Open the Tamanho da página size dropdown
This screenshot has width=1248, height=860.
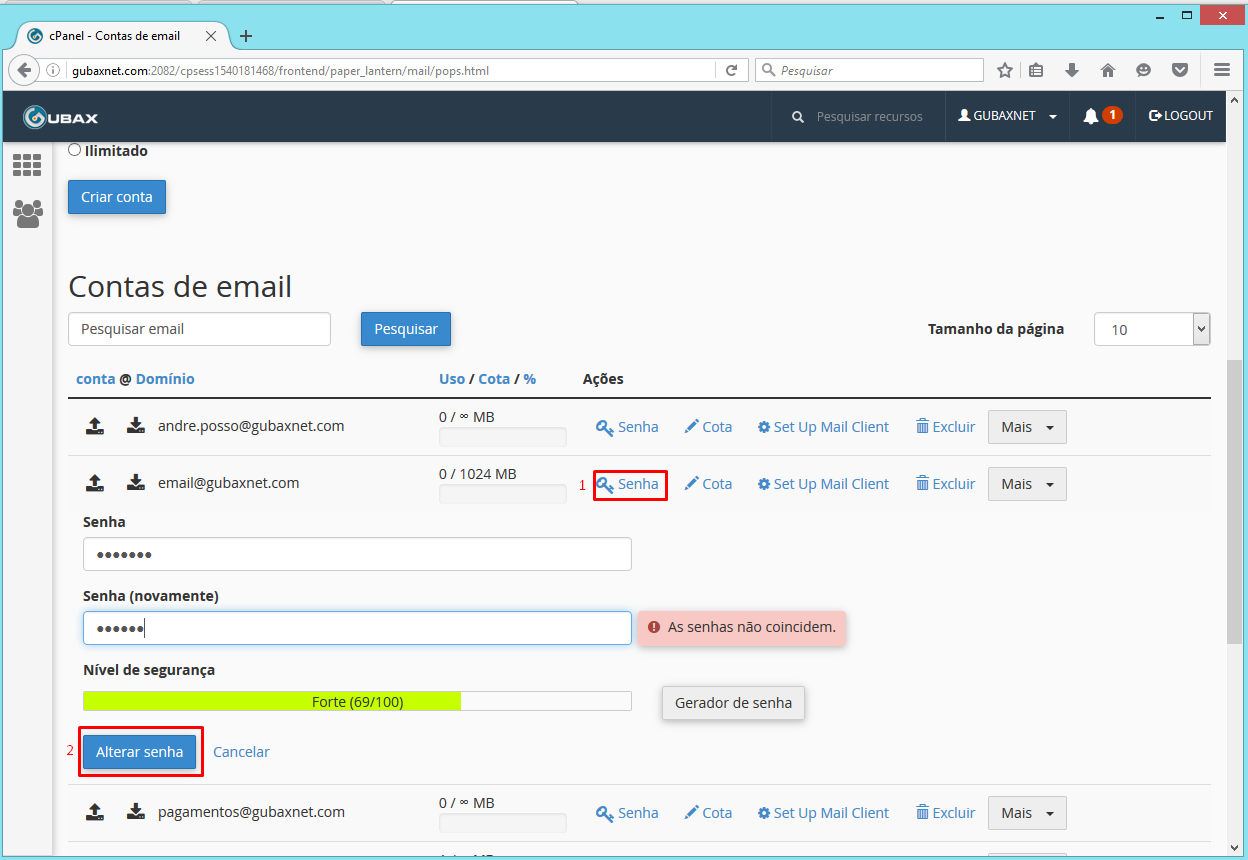pyautogui.click(x=1151, y=328)
